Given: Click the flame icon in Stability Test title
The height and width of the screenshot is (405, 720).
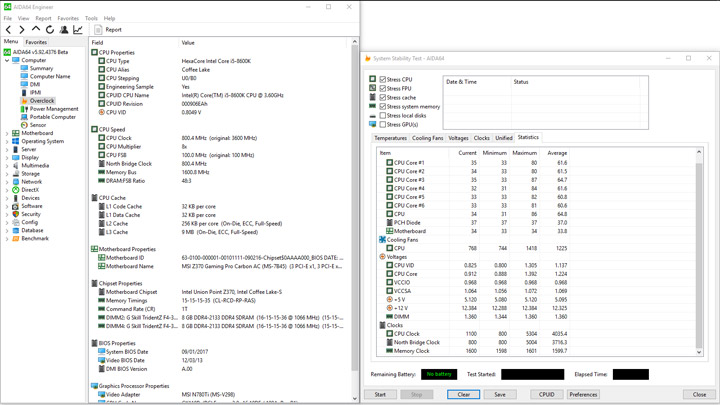Looking at the screenshot, I should coord(367,58).
